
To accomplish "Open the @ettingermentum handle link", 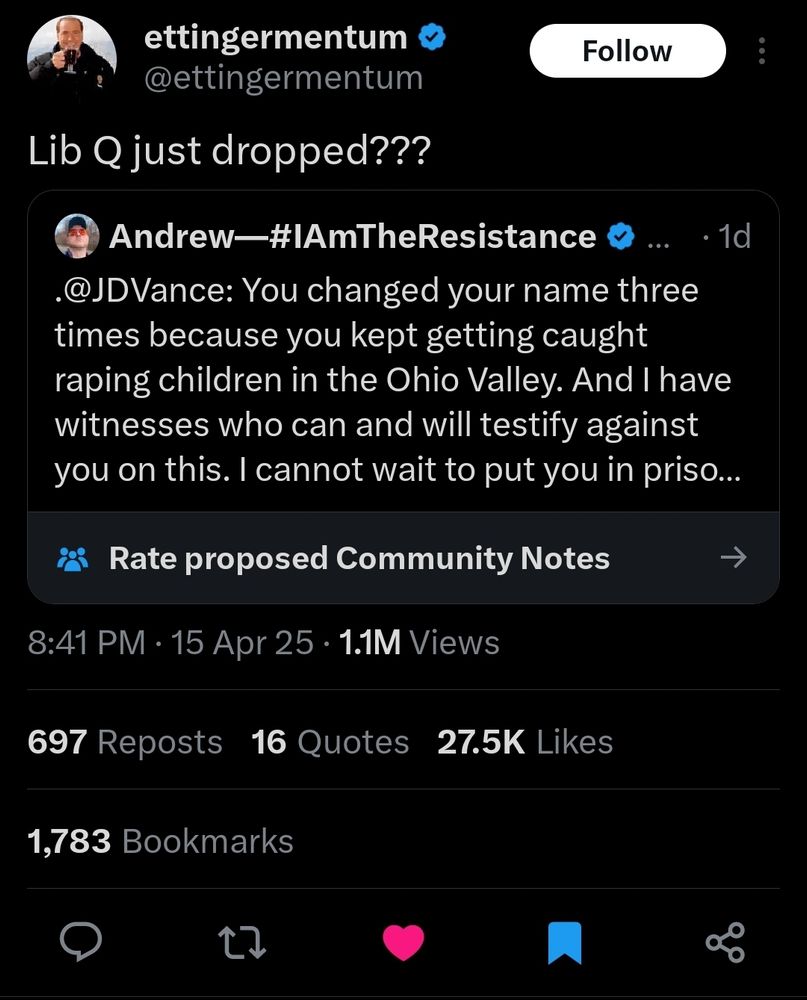I will coord(283,77).
